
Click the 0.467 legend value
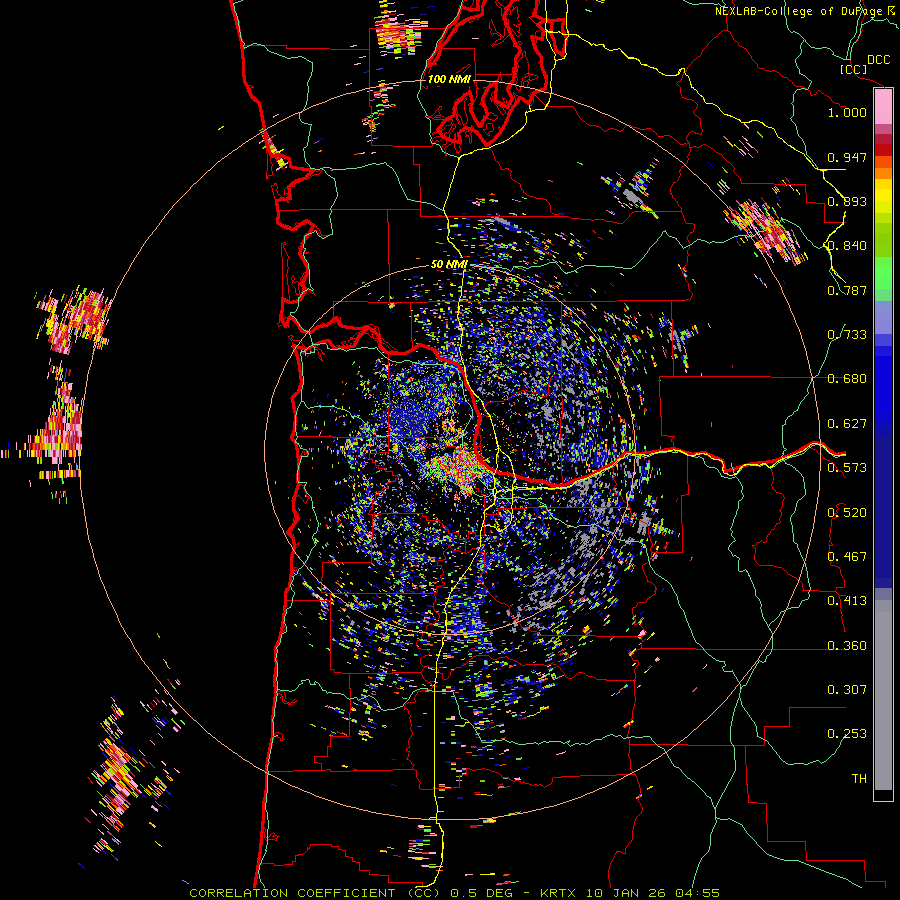[x=847, y=557]
